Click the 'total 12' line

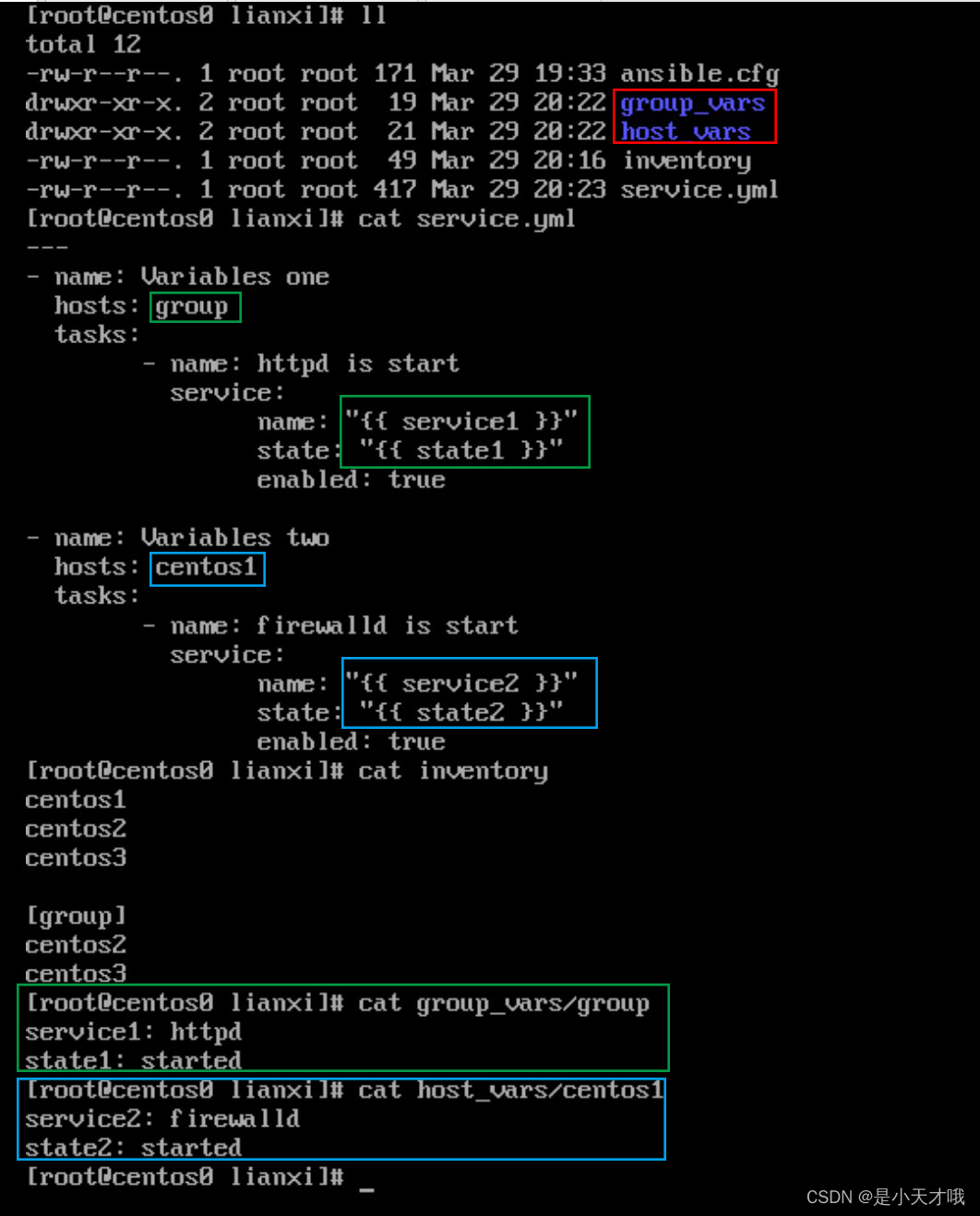[x=83, y=44]
